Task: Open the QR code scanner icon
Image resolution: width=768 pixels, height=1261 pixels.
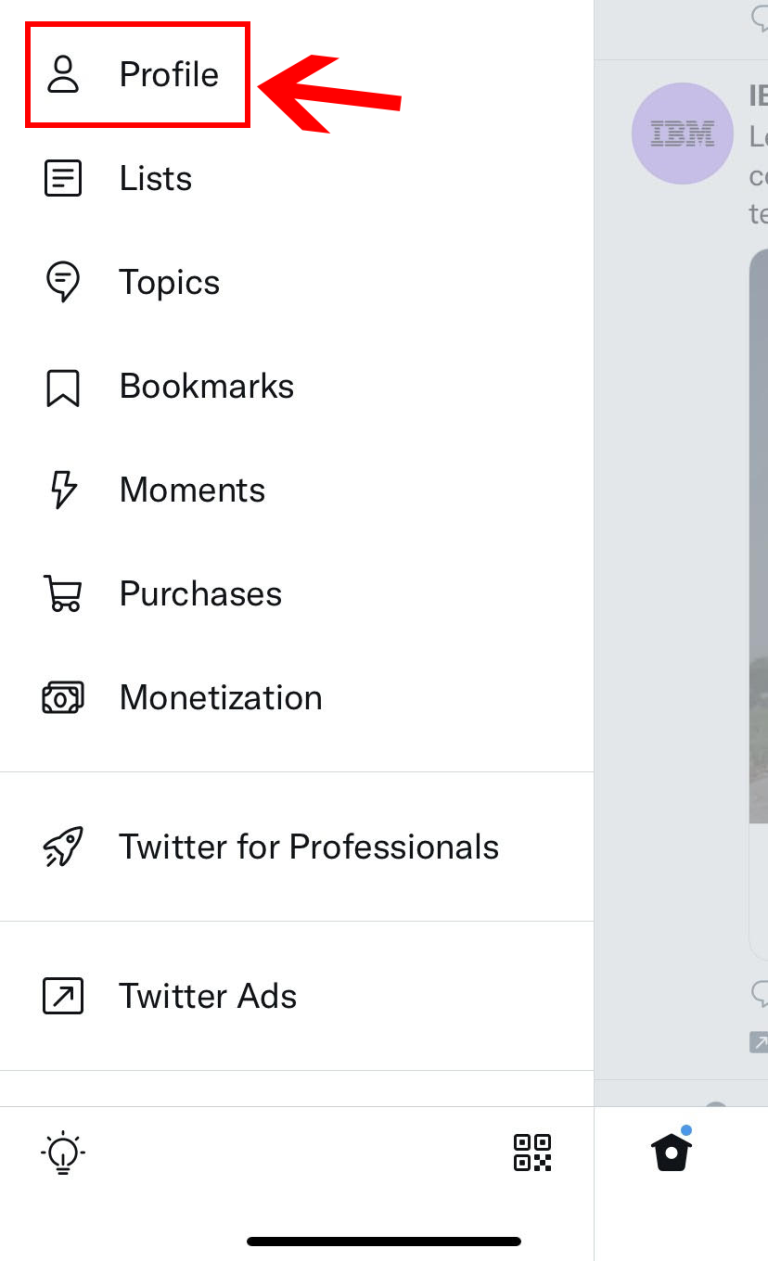Action: tap(532, 1153)
